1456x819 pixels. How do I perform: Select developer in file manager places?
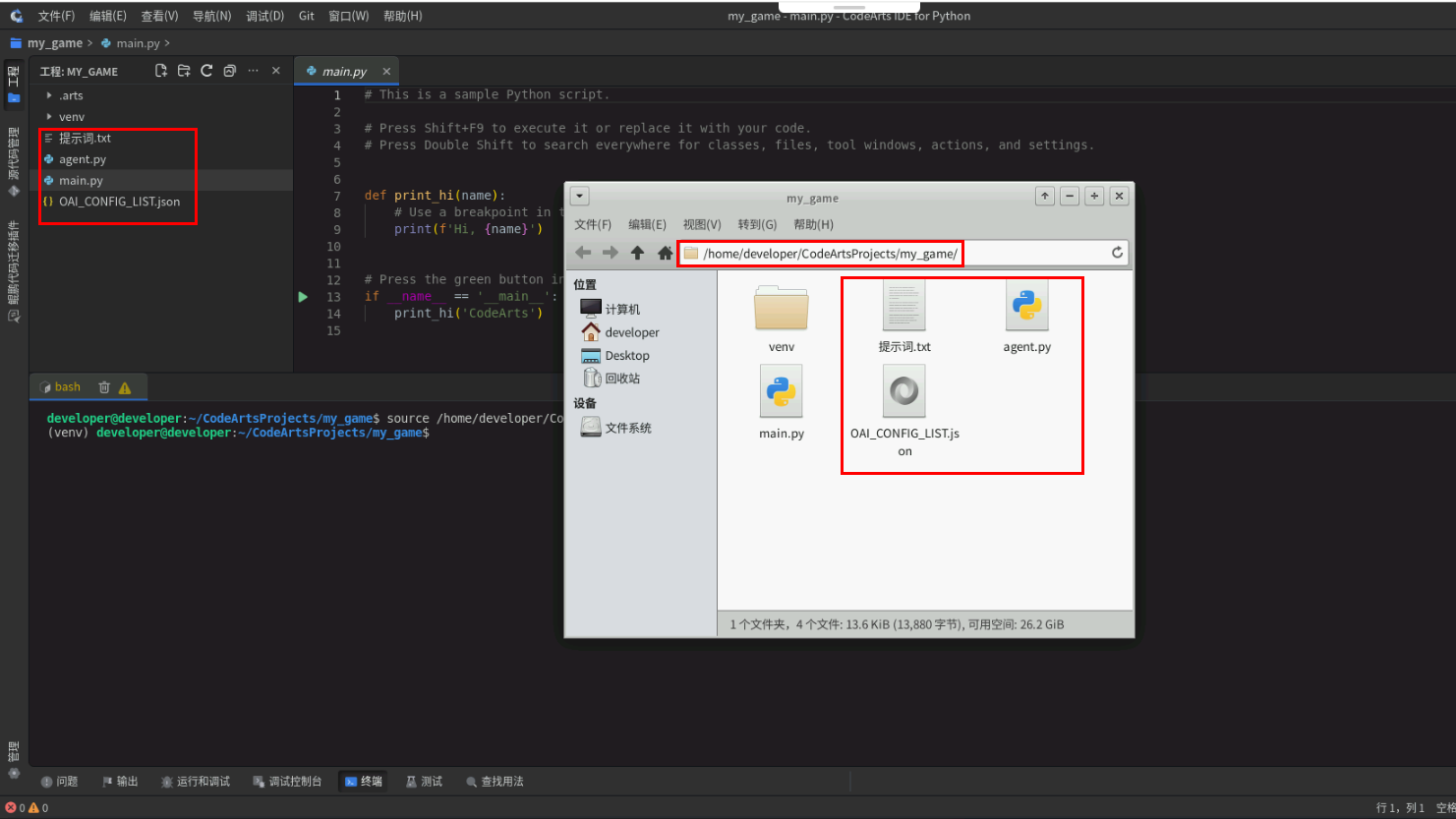click(620, 332)
